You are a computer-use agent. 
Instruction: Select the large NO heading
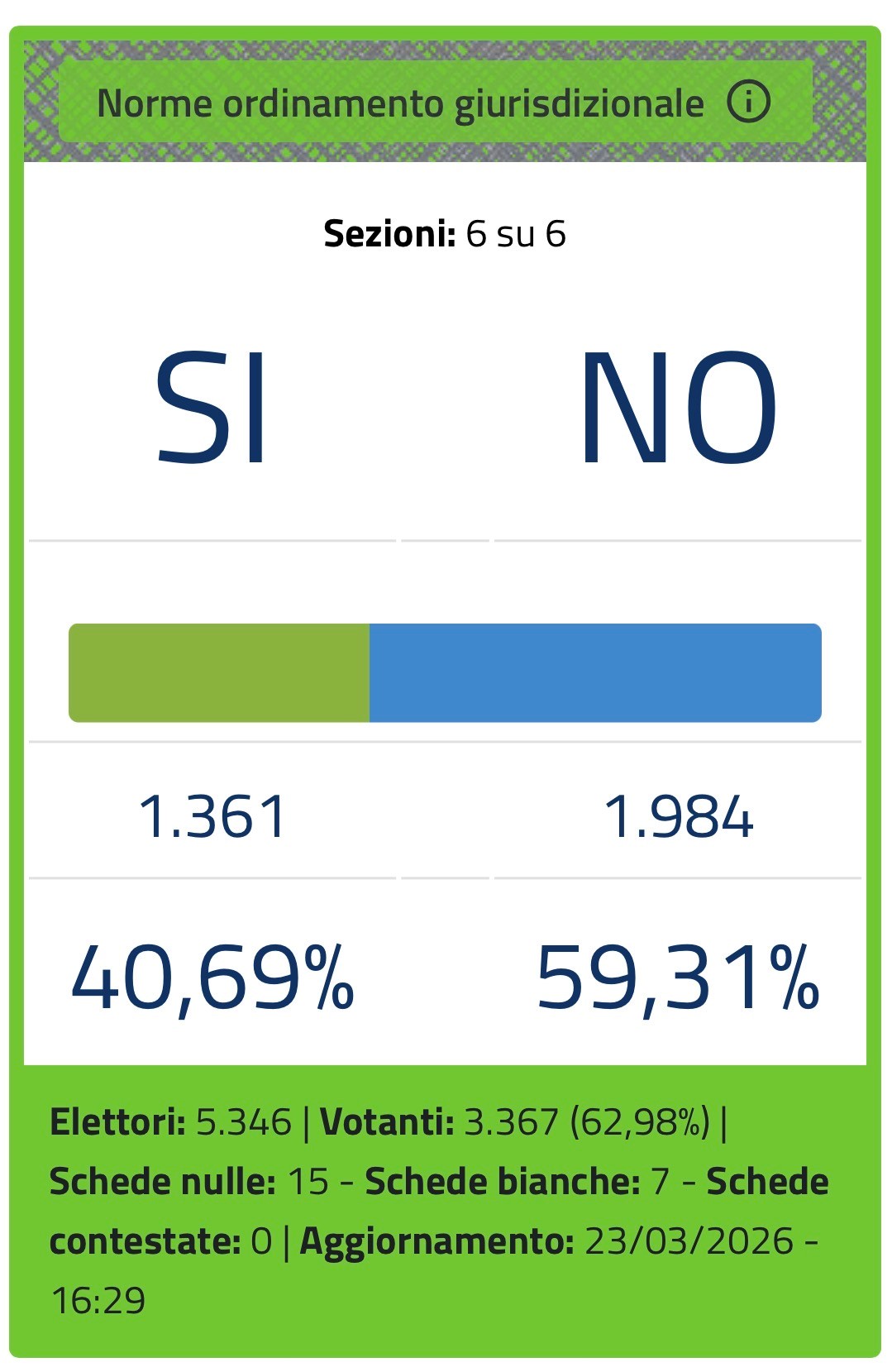tap(678, 409)
